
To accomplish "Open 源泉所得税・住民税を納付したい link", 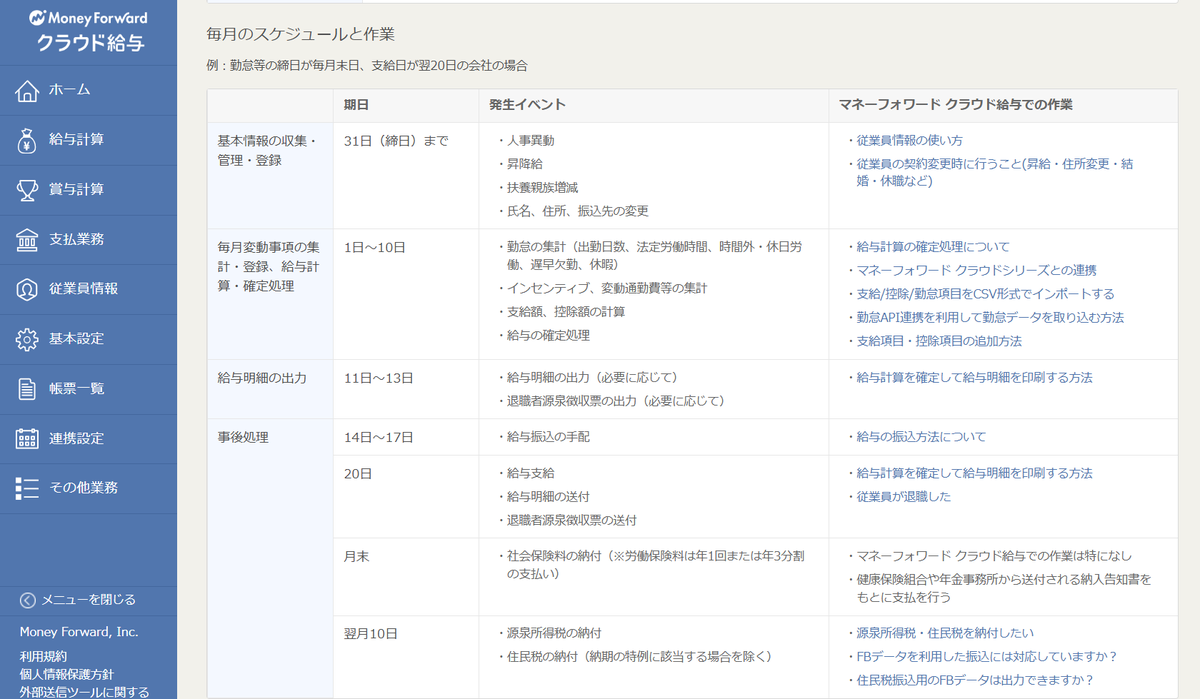I will (x=945, y=633).
